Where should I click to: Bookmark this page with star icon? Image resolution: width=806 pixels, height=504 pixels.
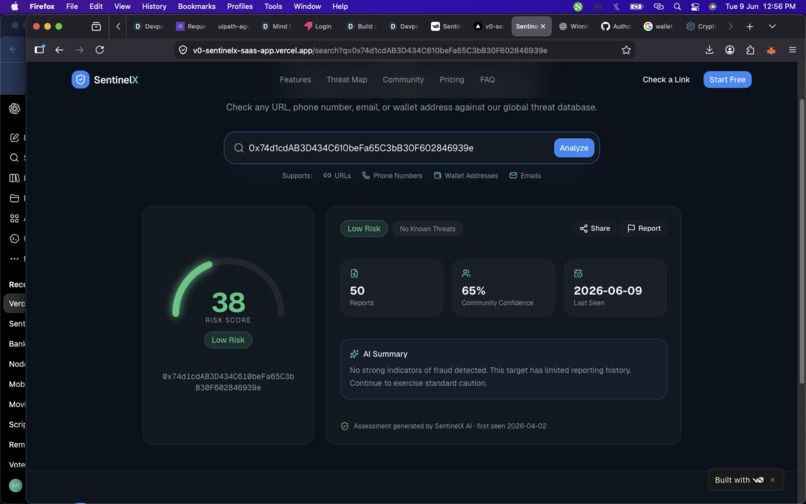(626, 50)
